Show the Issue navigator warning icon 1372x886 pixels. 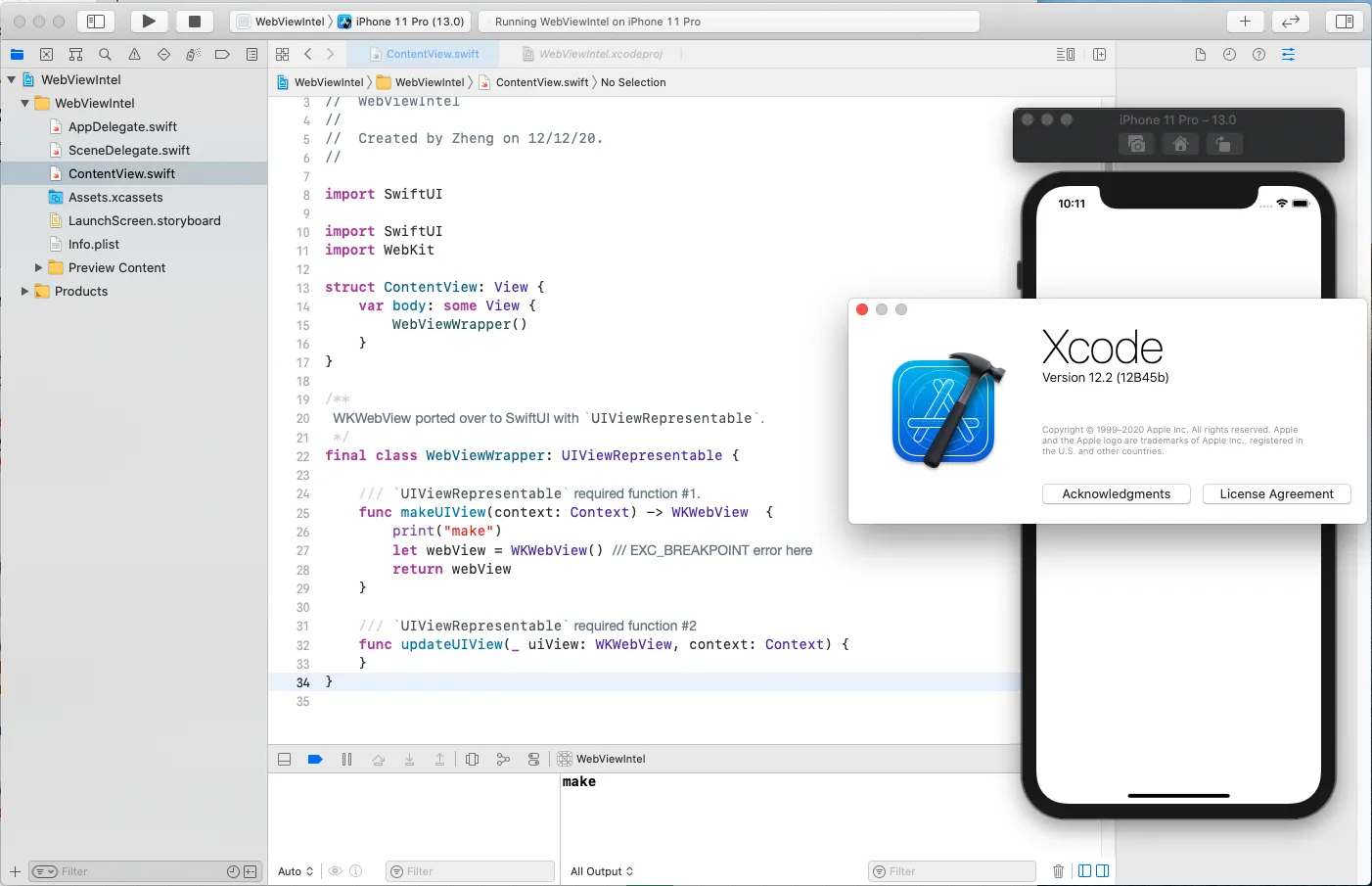pos(134,55)
